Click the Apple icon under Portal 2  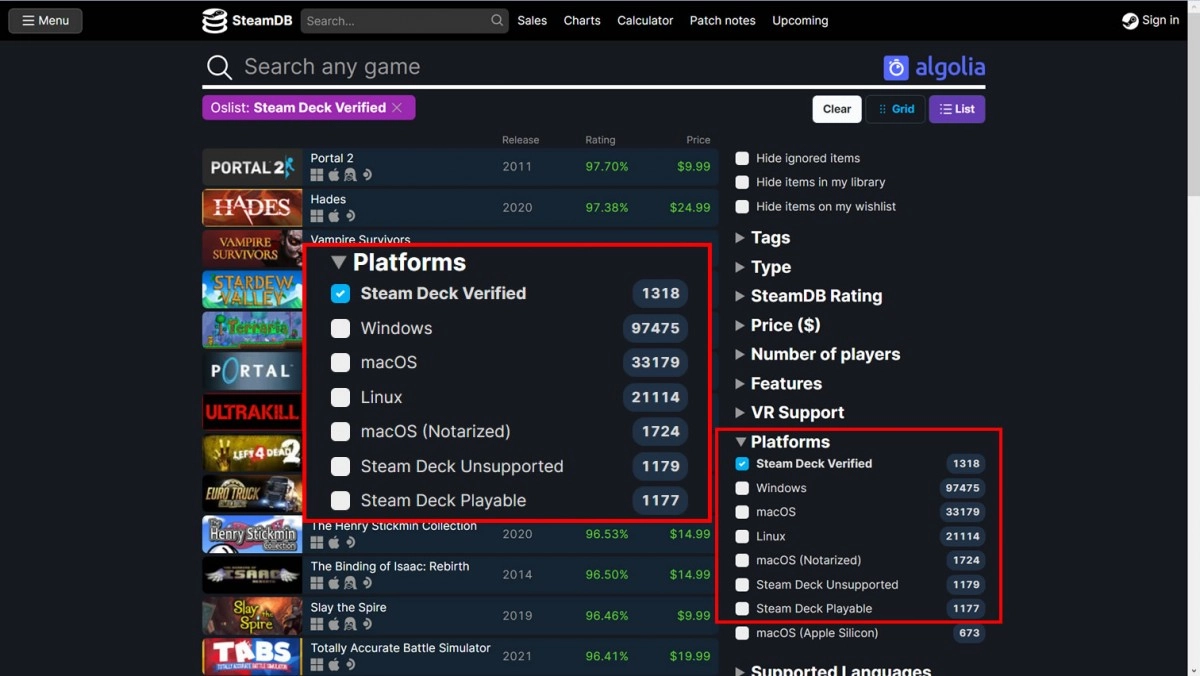[334, 175]
